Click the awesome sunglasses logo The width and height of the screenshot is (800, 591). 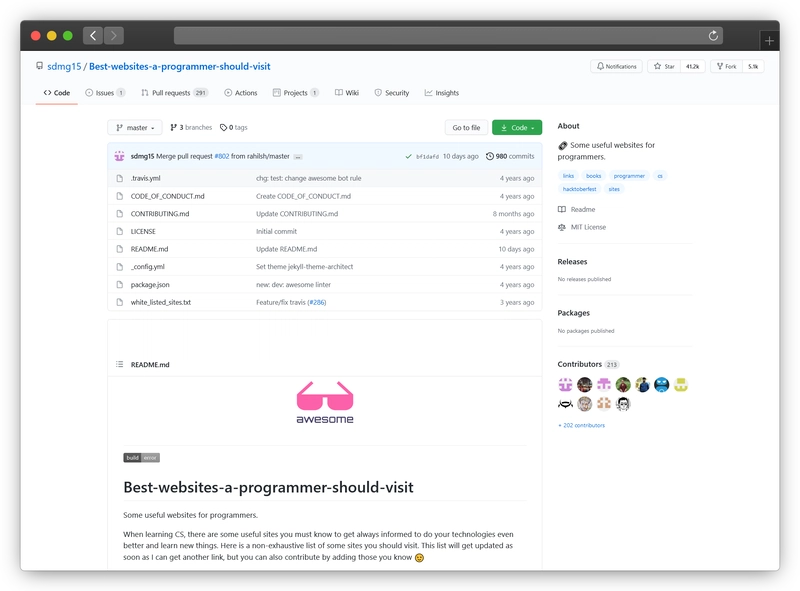click(x=325, y=402)
